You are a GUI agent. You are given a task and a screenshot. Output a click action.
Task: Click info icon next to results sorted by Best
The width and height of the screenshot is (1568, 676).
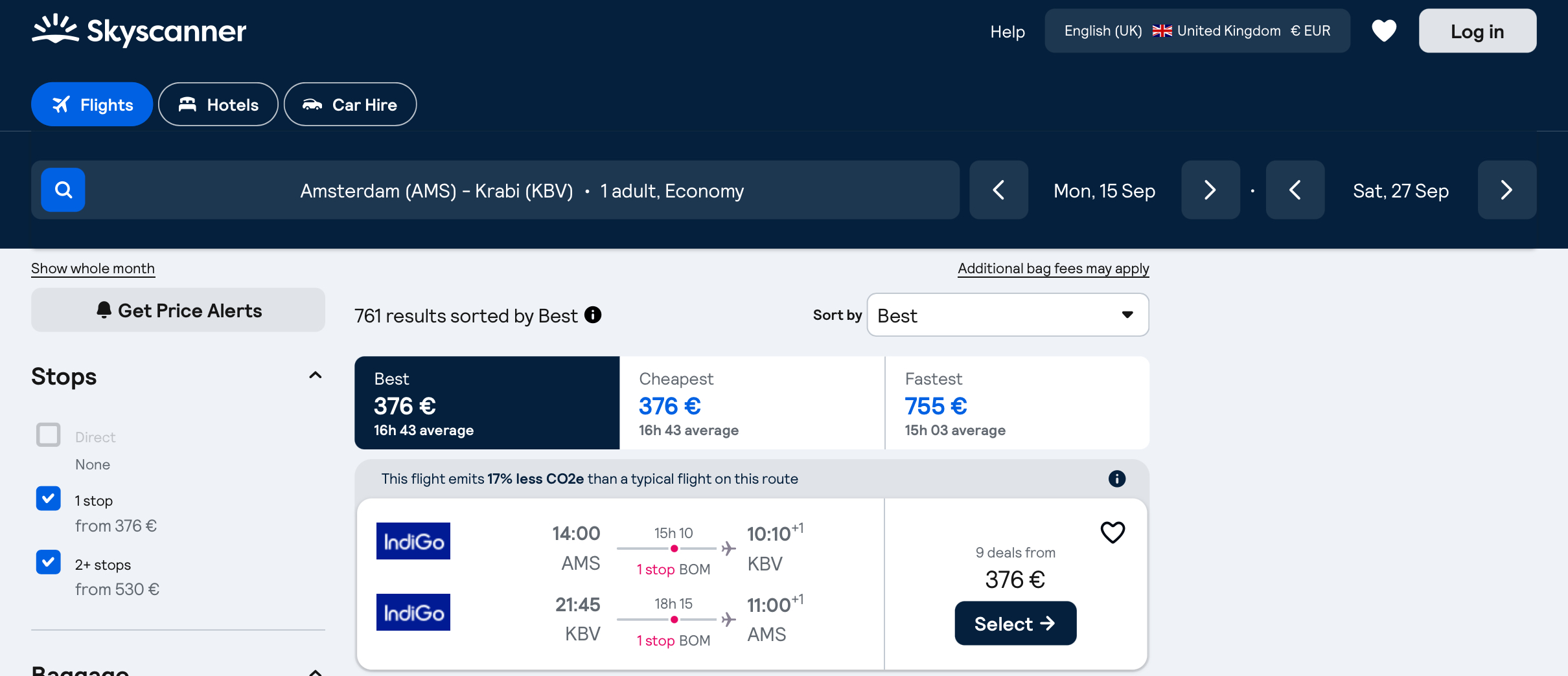[x=593, y=315]
